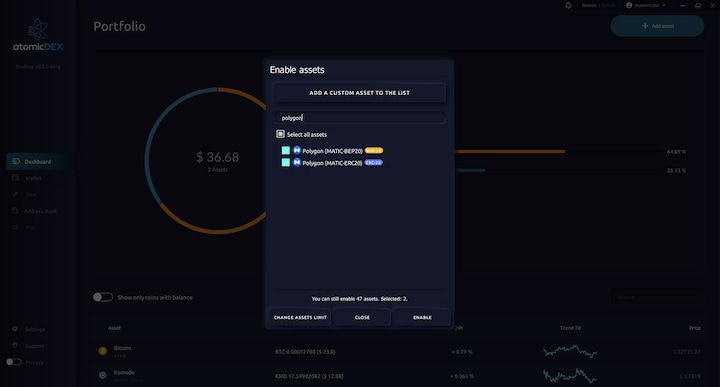The width and height of the screenshot is (720, 387).
Task: Tick the Select all assets checkbox
Action: click(280, 134)
